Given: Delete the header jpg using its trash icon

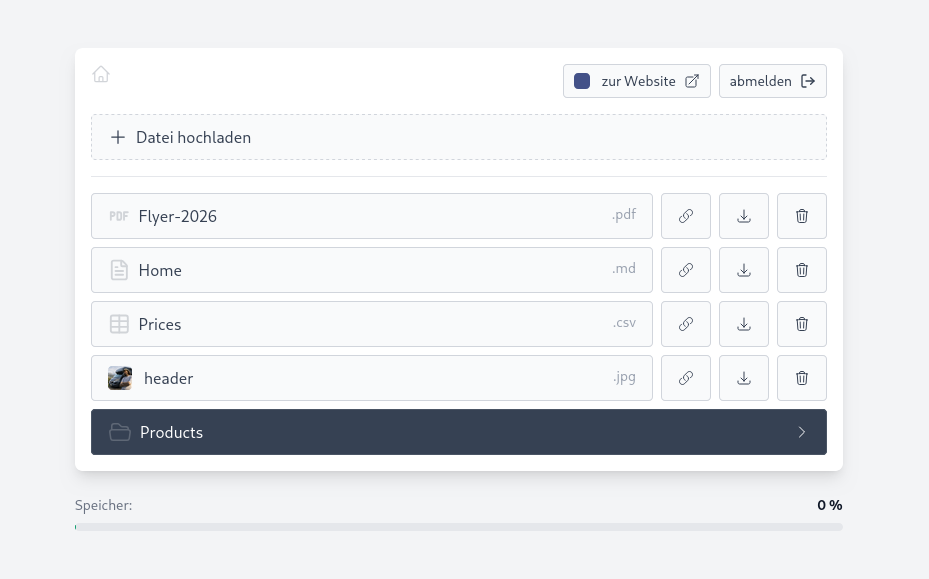Looking at the screenshot, I should point(801,378).
